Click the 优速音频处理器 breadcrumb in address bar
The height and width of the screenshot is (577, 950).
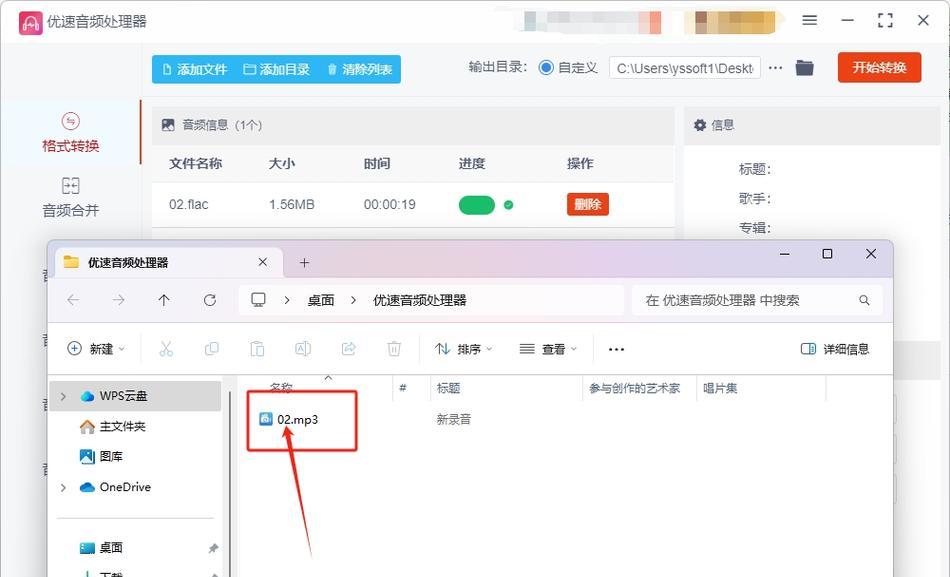(419, 300)
